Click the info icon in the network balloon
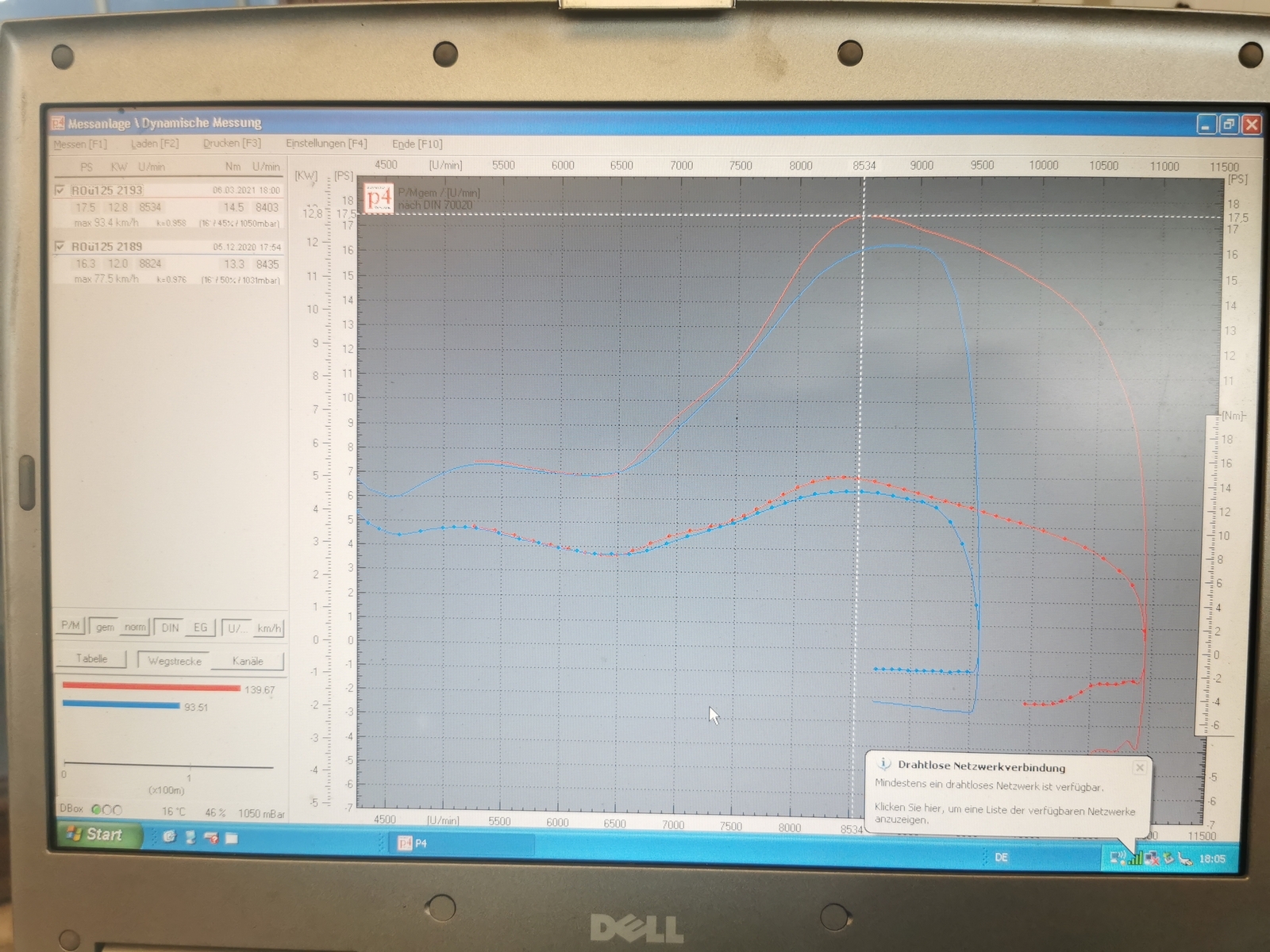 click(x=883, y=765)
